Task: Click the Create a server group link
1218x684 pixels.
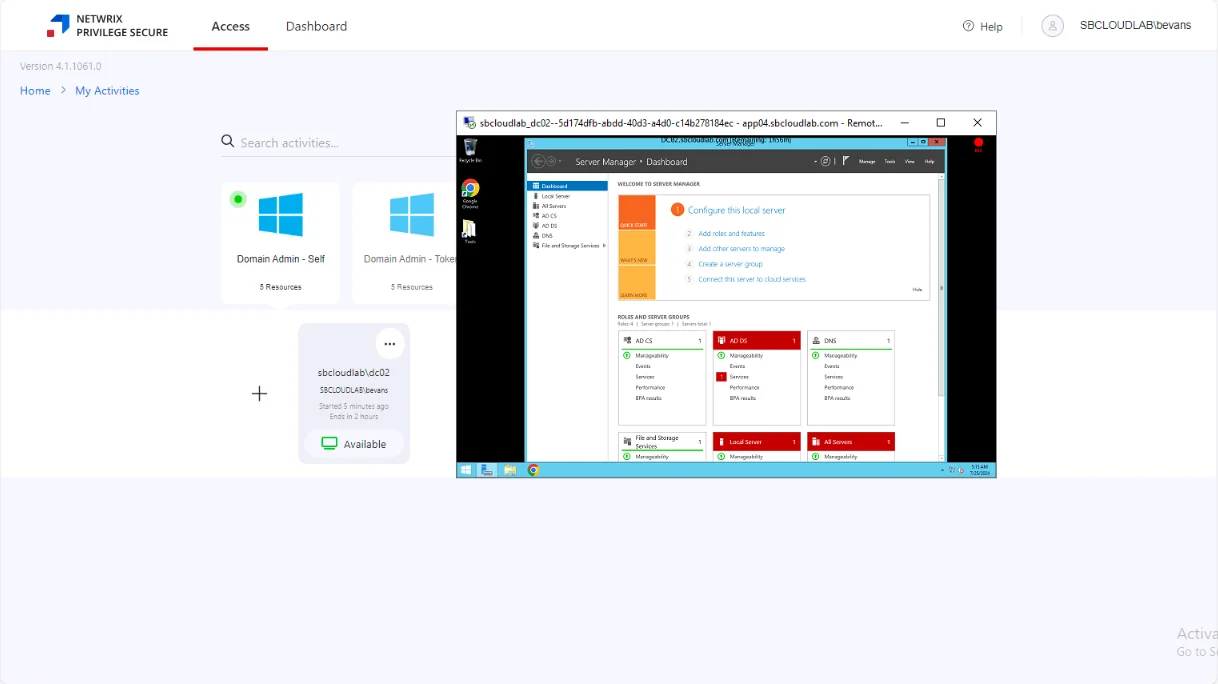Action: 730,264
